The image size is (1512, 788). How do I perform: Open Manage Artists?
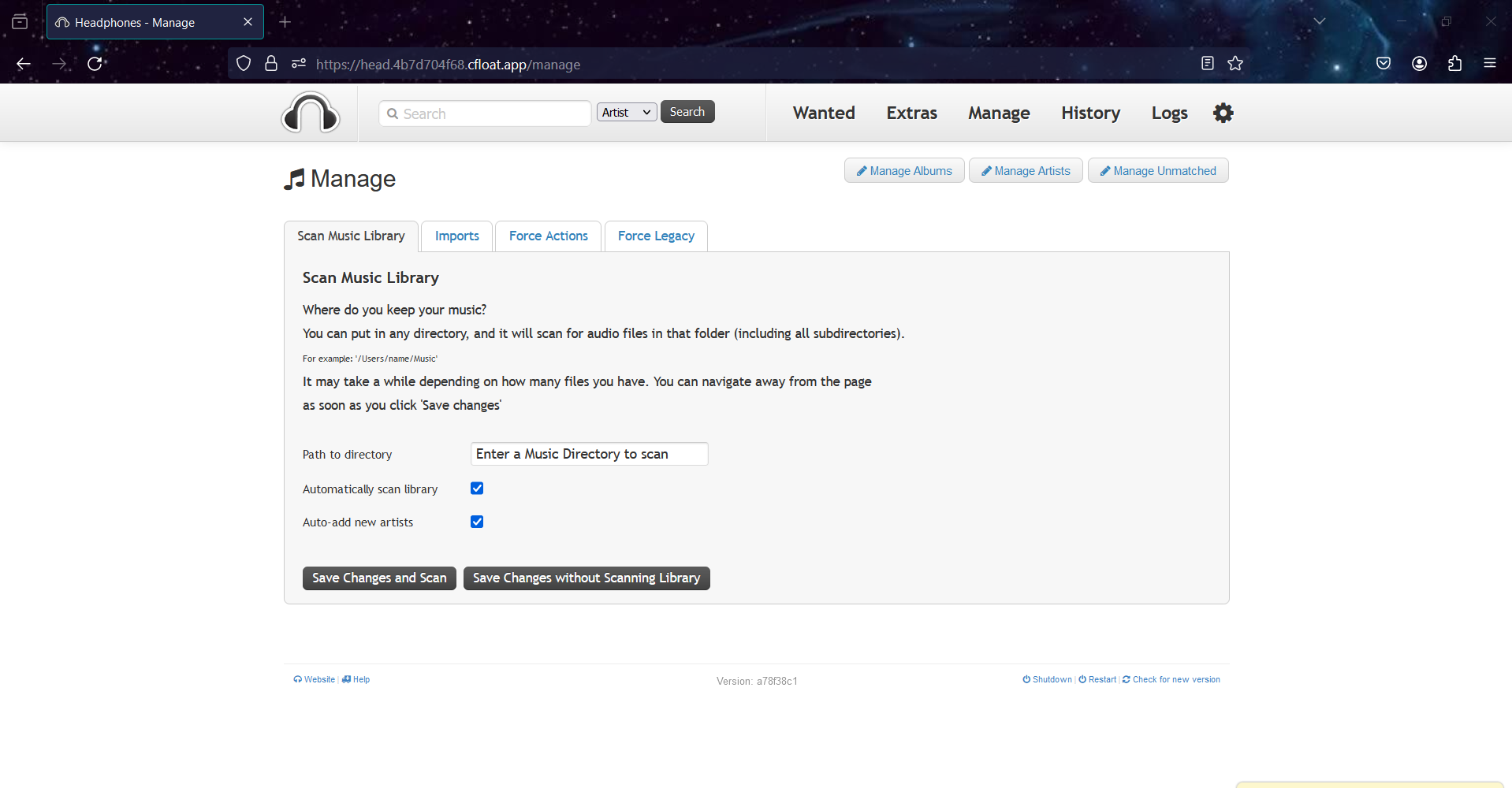tap(1026, 171)
